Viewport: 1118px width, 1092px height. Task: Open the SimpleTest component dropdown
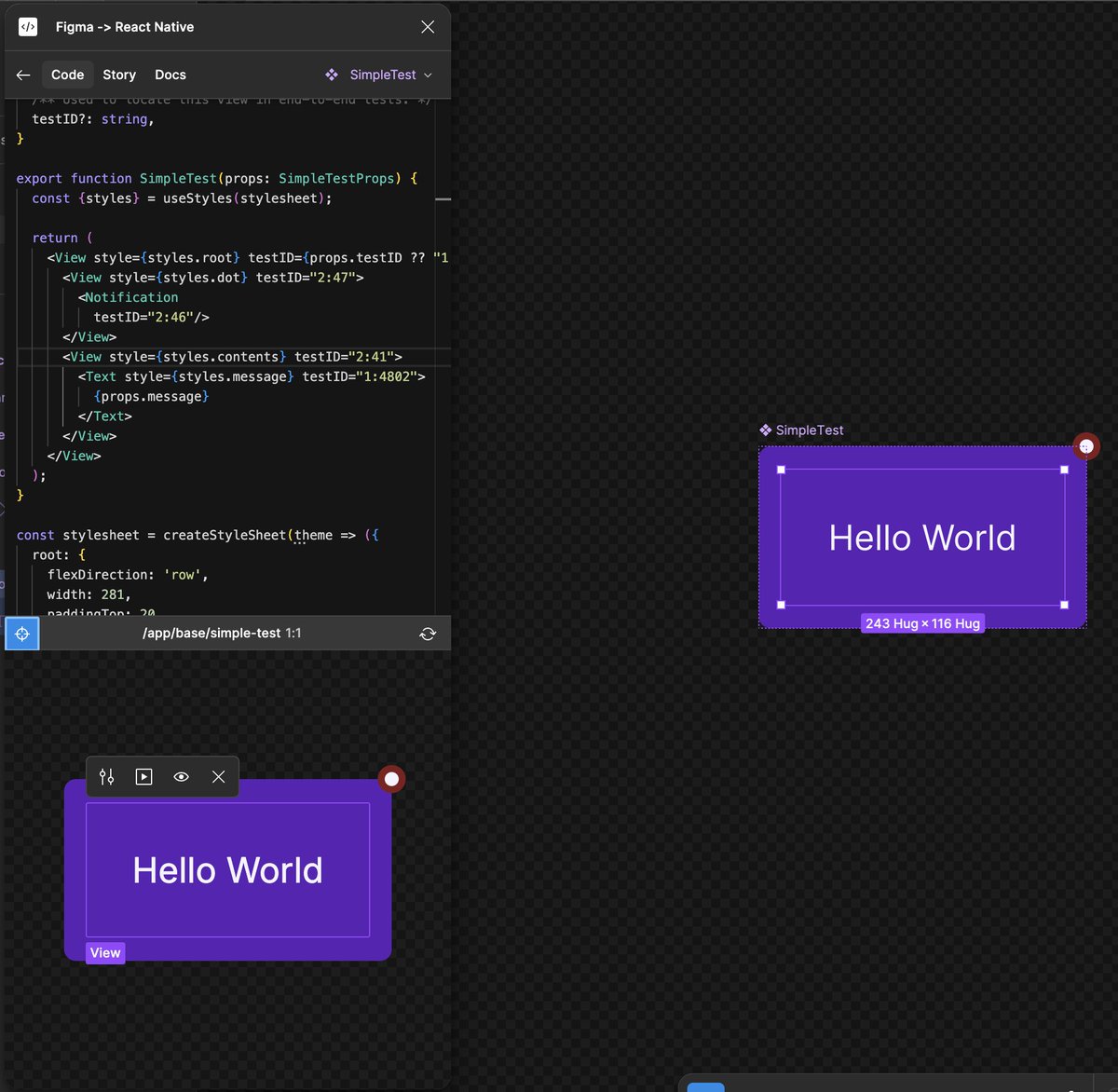point(378,75)
